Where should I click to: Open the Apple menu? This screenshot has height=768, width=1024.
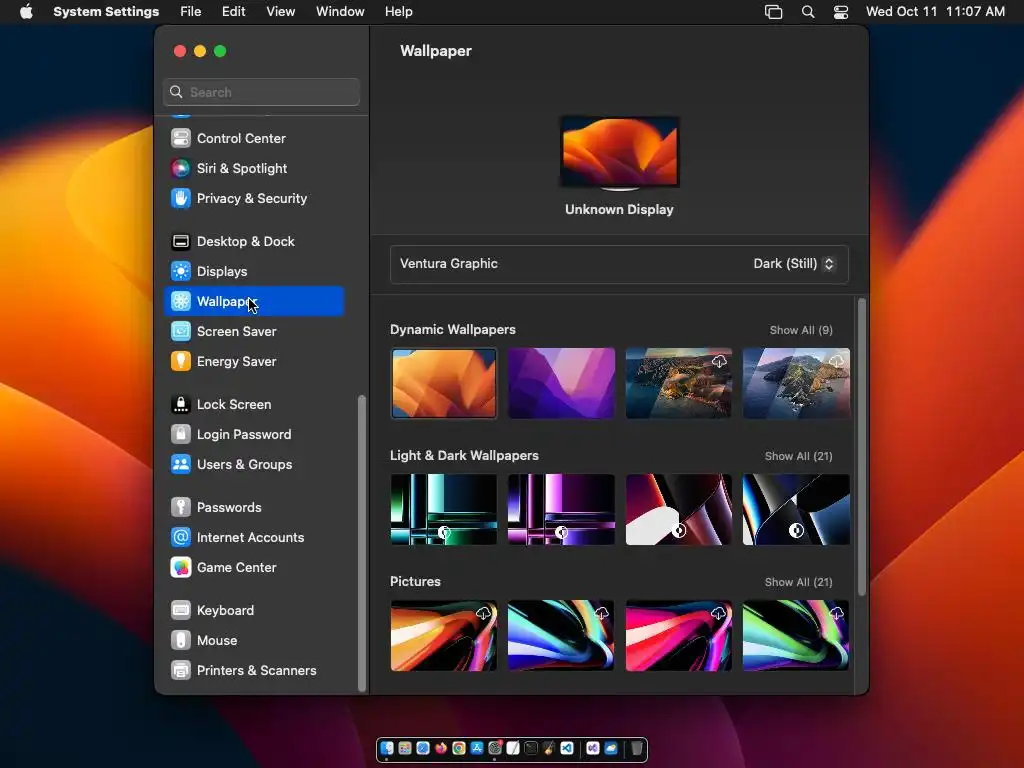coord(26,12)
